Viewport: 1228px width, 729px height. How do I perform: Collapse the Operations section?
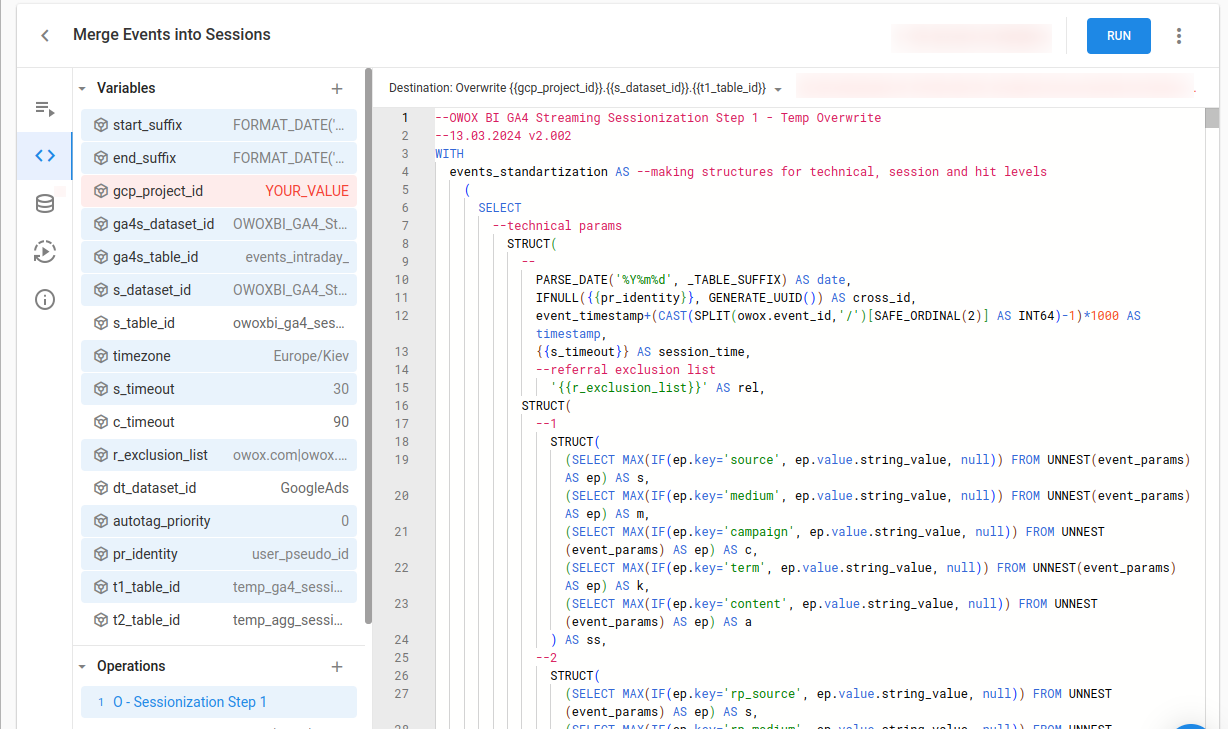(82, 666)
